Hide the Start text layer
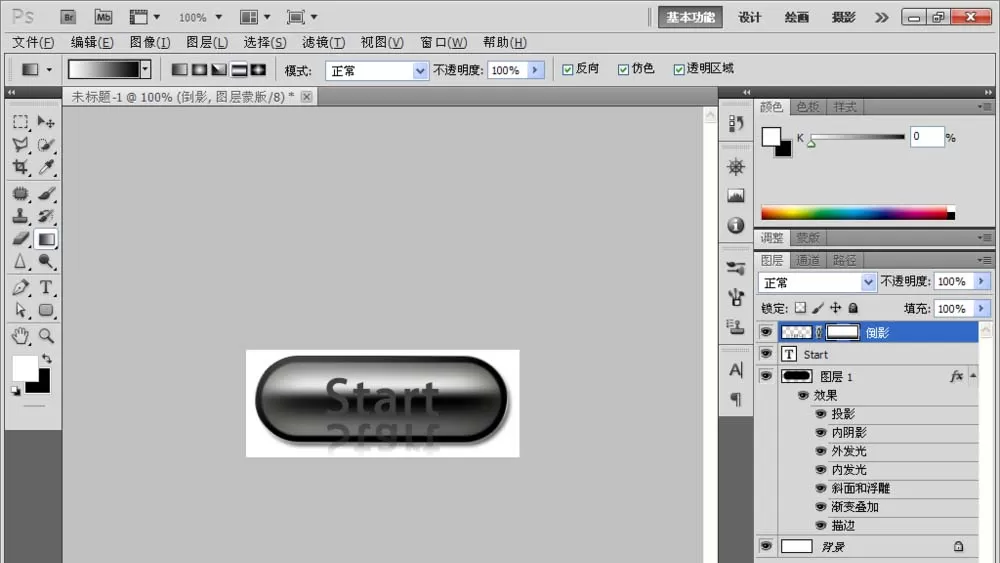 [766, 354]
